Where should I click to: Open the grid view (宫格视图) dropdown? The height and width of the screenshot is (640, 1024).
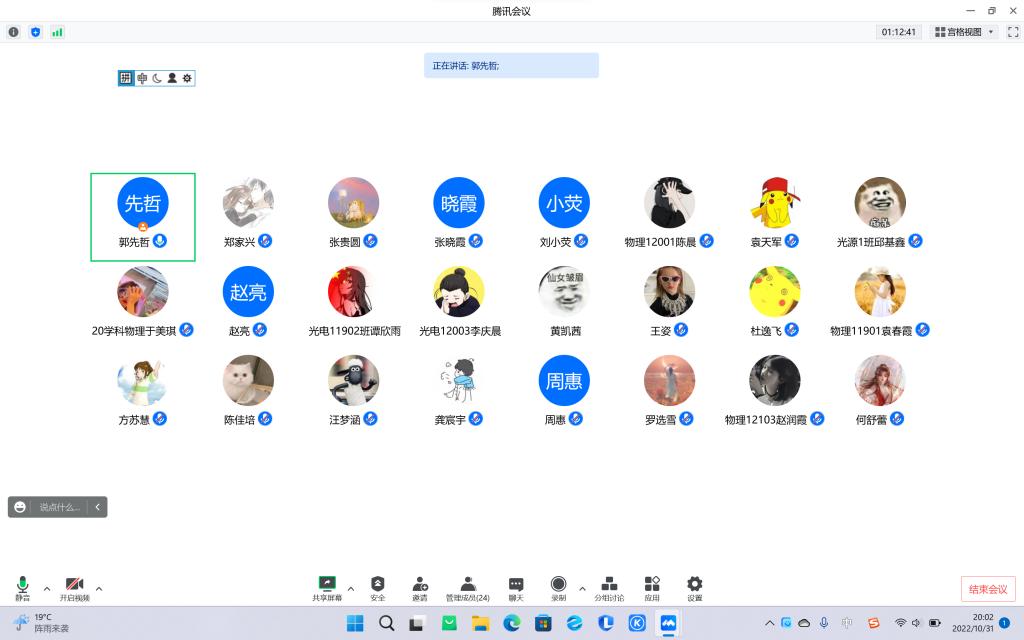(964, 32)
